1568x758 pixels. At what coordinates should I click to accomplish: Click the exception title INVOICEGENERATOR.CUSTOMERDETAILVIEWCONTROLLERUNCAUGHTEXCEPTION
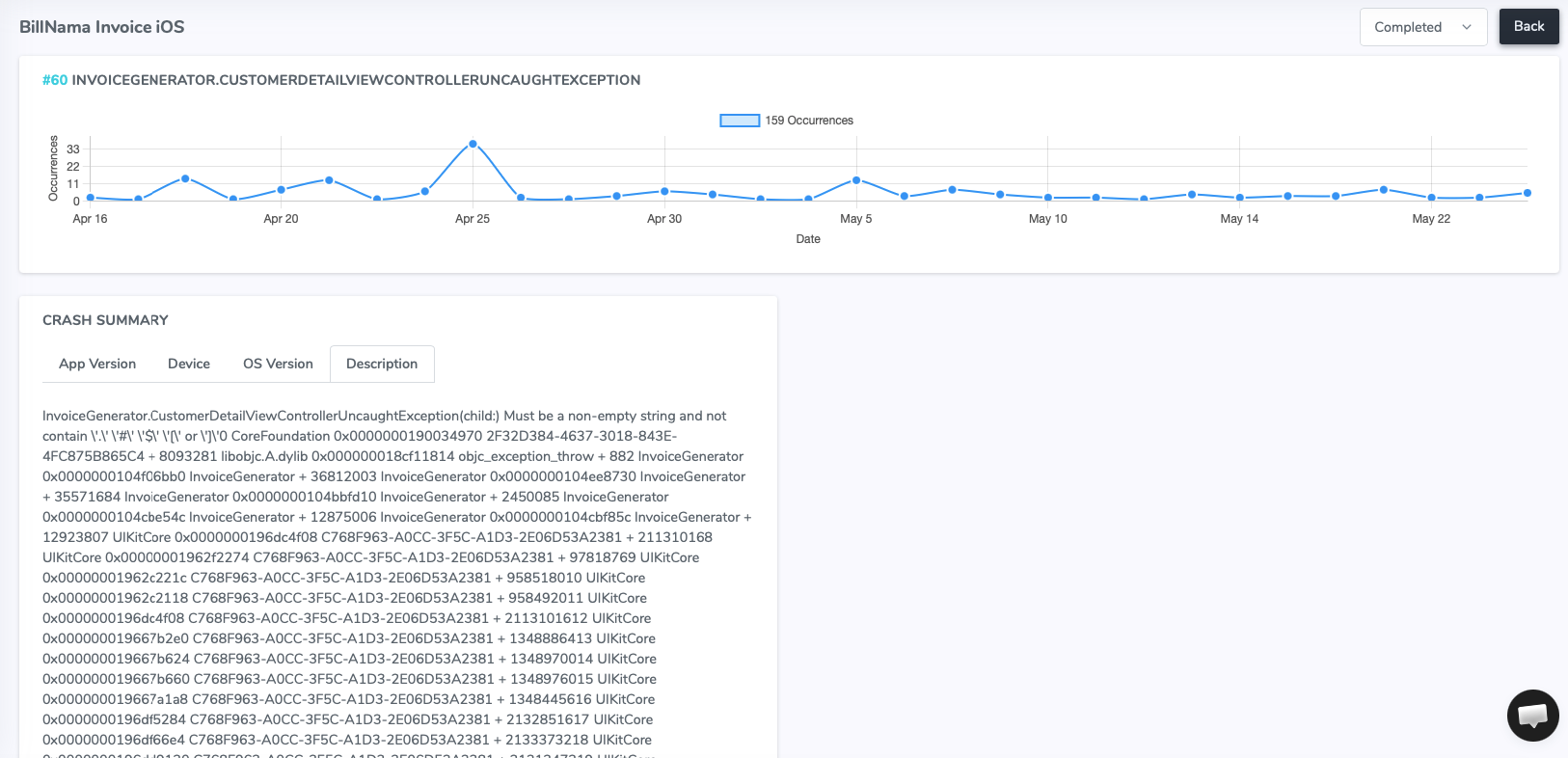[356, 80]
